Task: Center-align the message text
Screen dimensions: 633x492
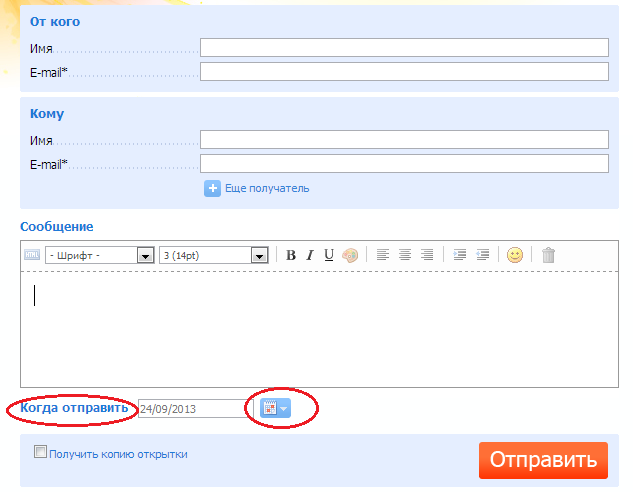Action: tap(405, 255)
